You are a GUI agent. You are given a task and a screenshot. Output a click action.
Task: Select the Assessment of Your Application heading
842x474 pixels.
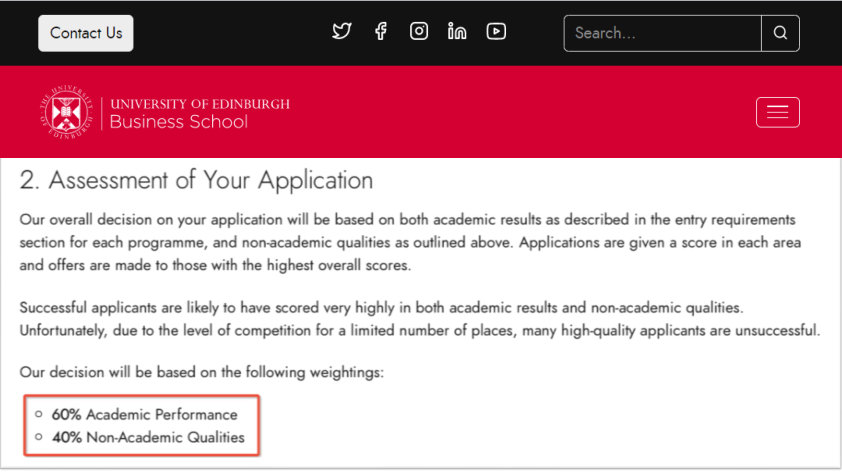(x=196, y=181)
